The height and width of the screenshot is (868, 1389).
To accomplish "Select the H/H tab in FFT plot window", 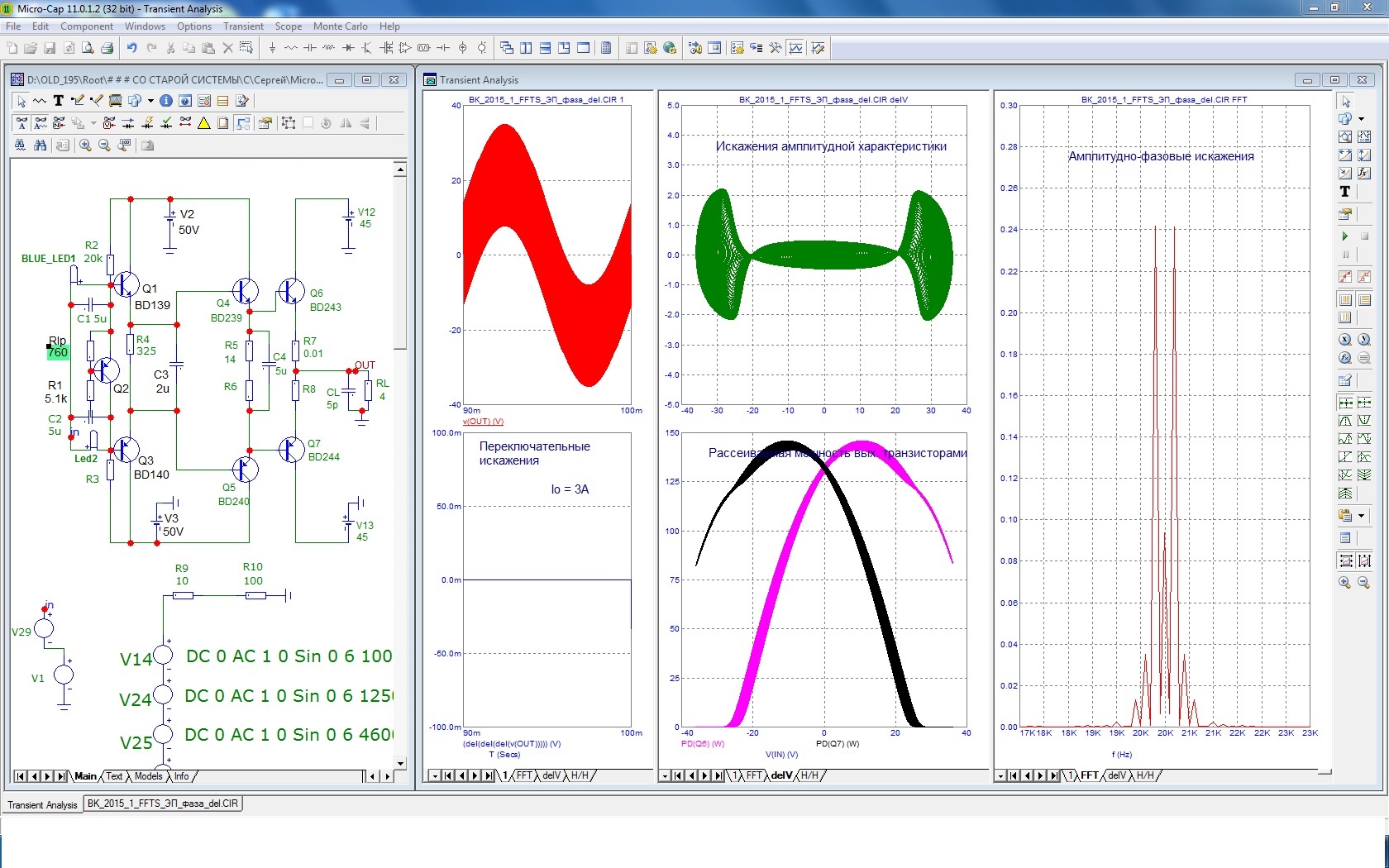I will click(x=1145, y=776).
